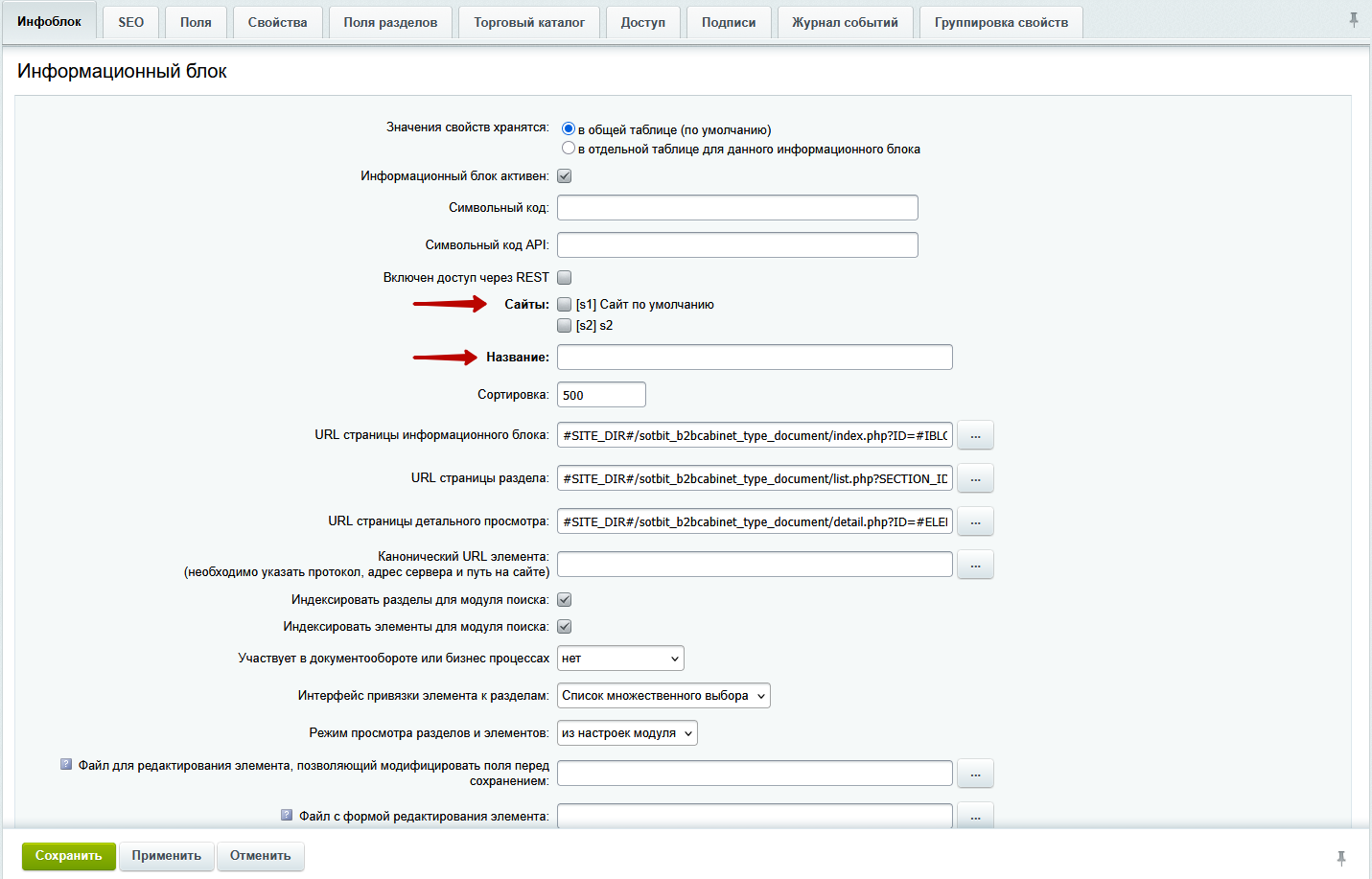Open browse dialog for section page URL

click(x=974, y=477)
